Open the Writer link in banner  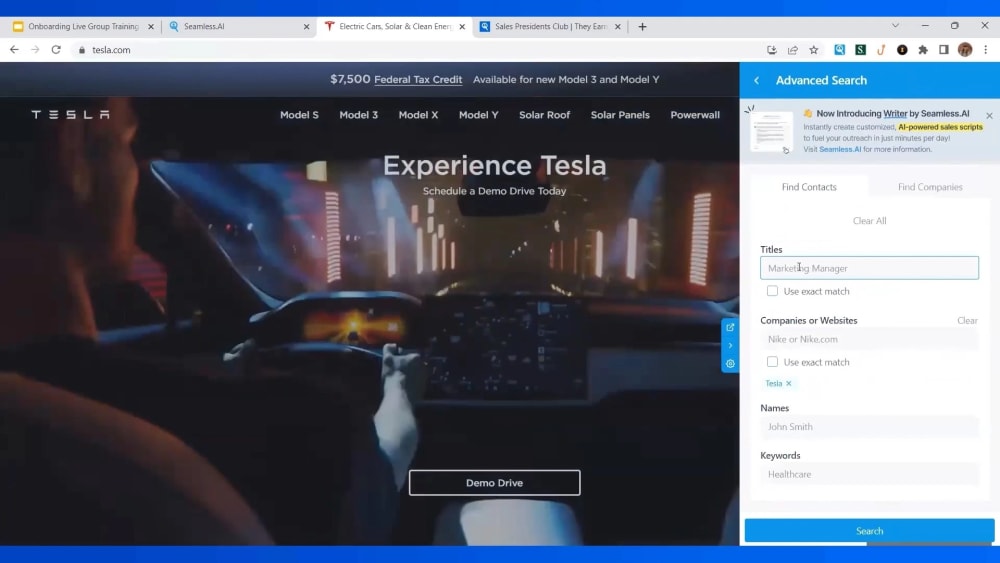click(895, 113)
